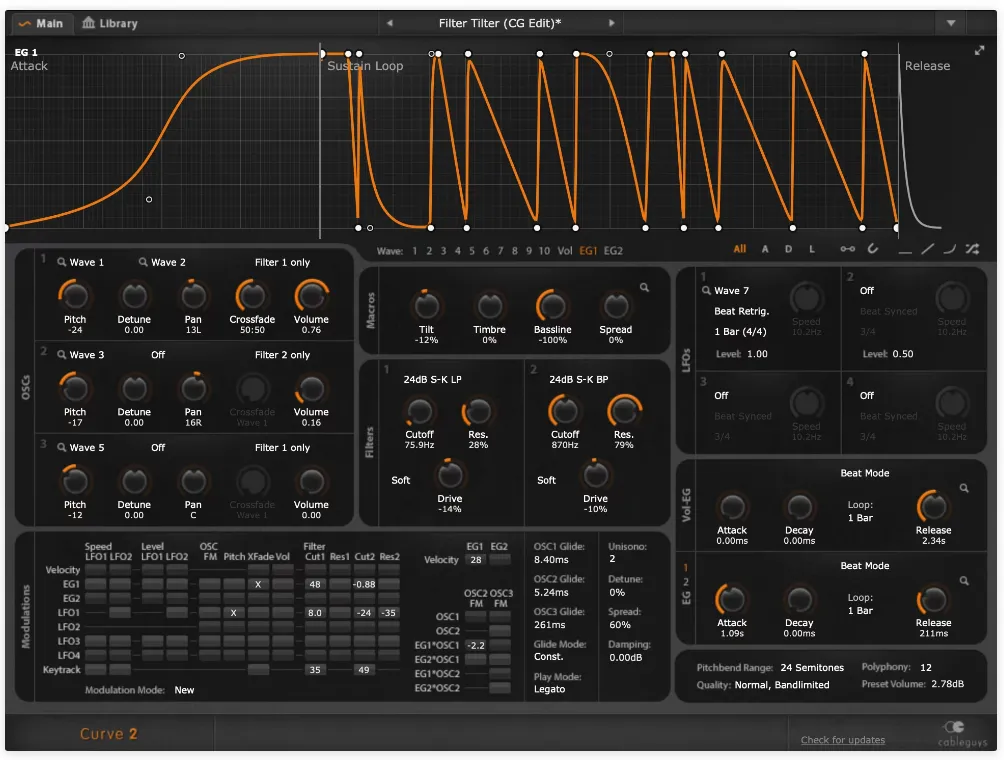This screenshot has width=1004, height=760.
Task: Switch to the Main tab
Action: pyautogui.click(x=42, y=23)
